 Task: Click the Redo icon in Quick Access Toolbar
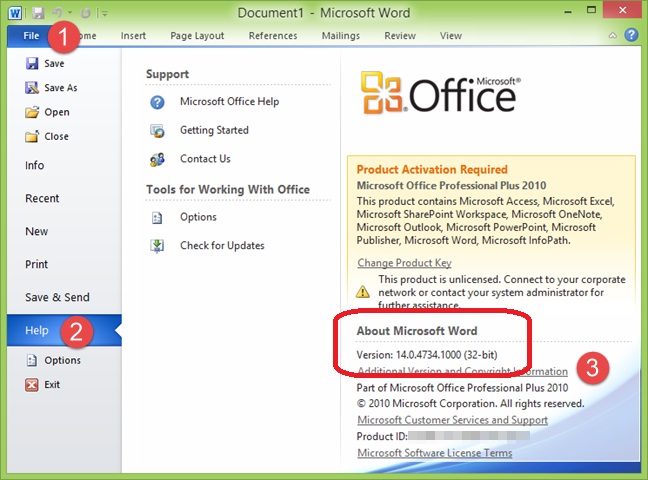click(x=85, y=13)
